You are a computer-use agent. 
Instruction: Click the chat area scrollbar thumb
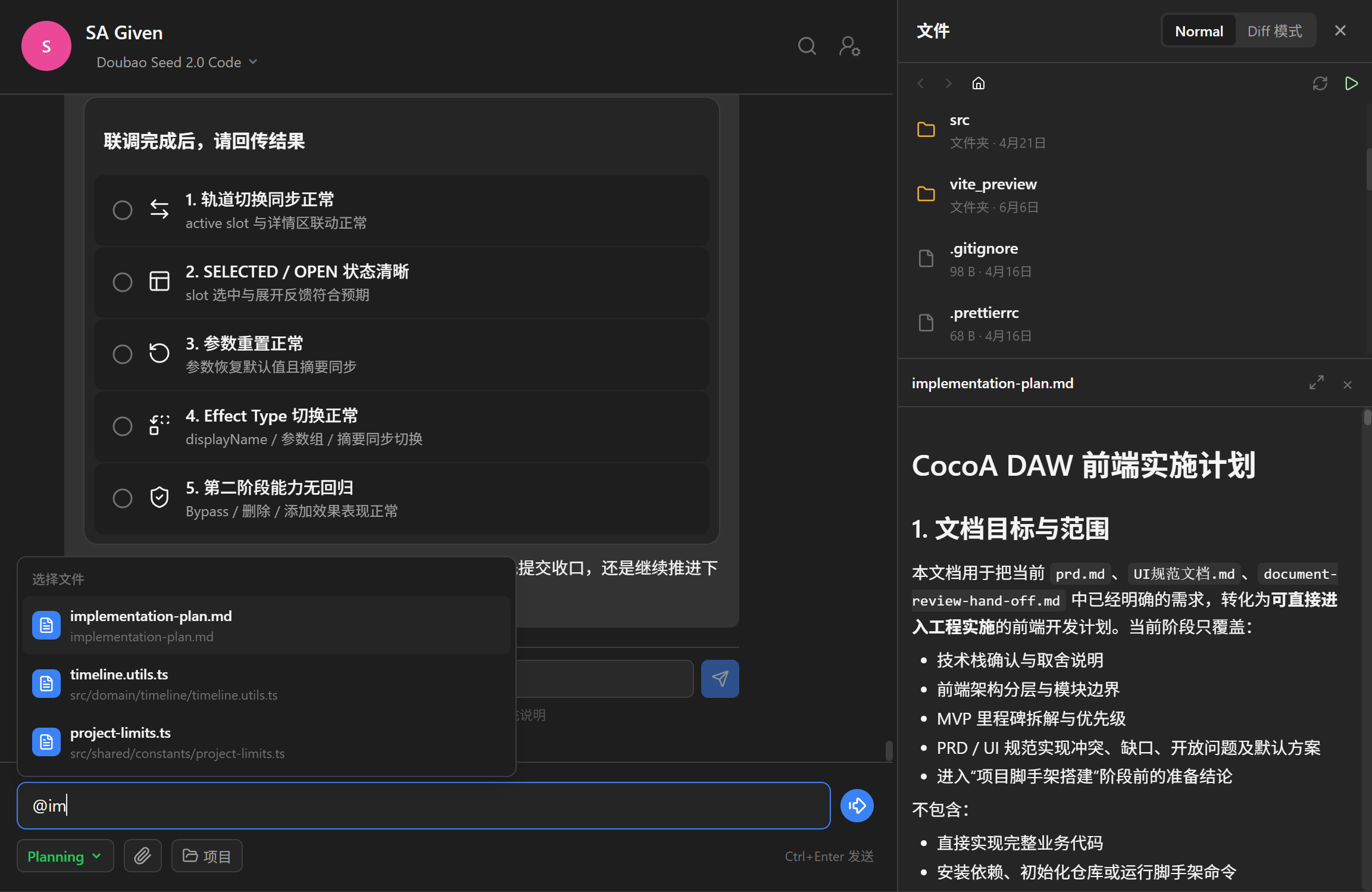tap(889, 750)
